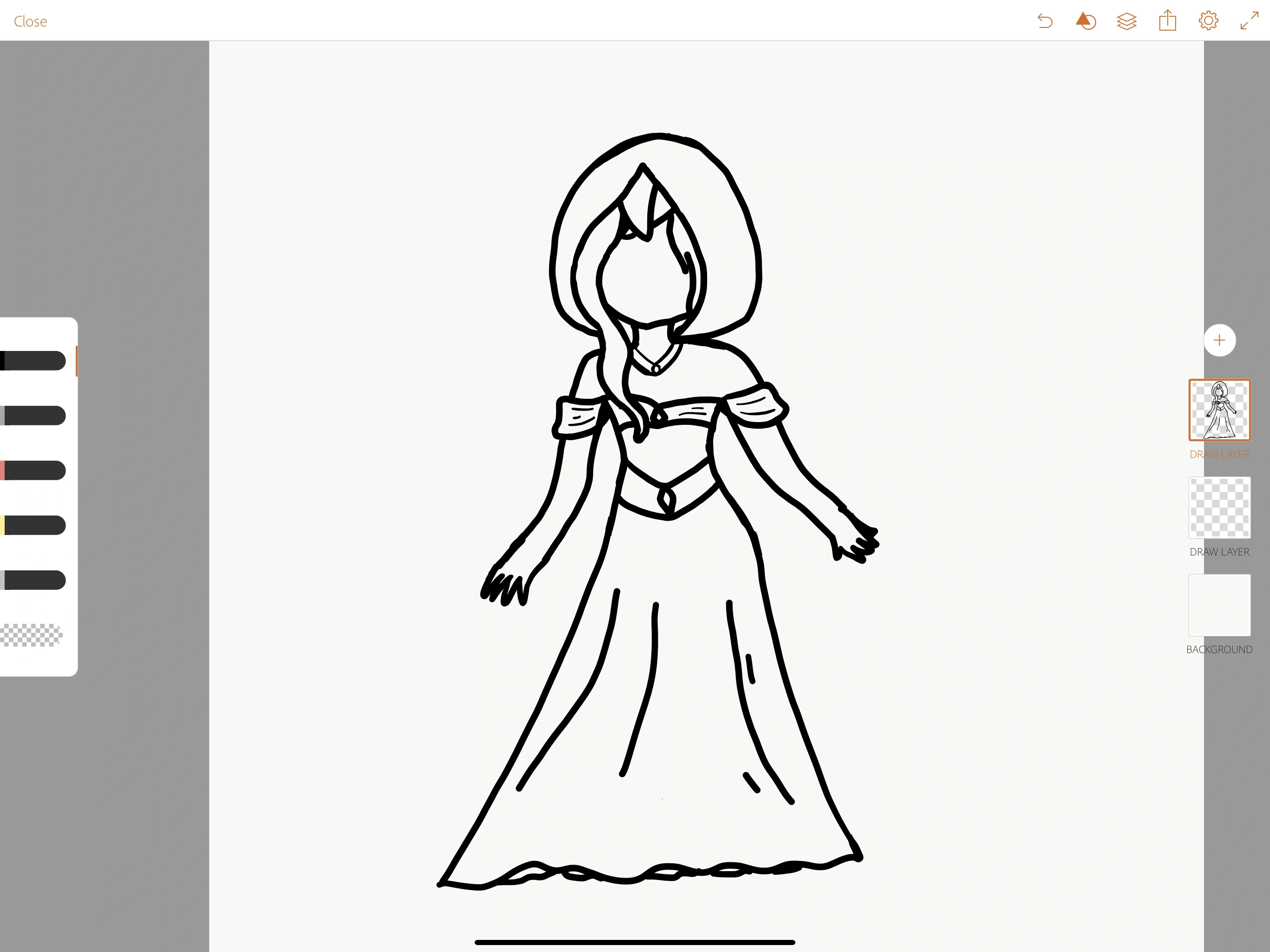Open the document settings gear

pos(1208,20)
